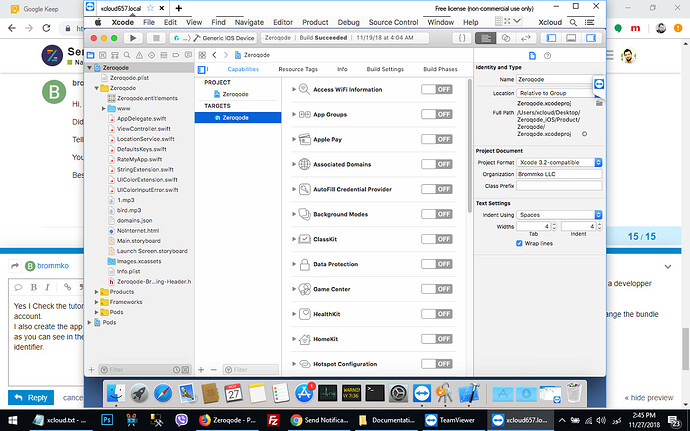Click the Apple menu logo
The image size is (690, 431).
coord(98,22)
